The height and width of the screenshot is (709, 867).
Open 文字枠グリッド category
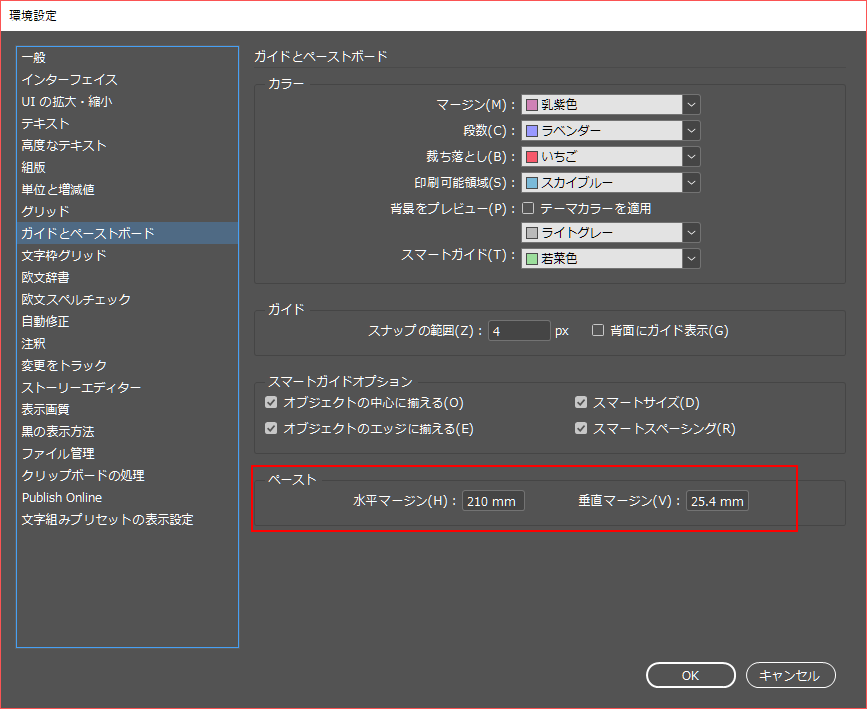[x=128, y=256]
